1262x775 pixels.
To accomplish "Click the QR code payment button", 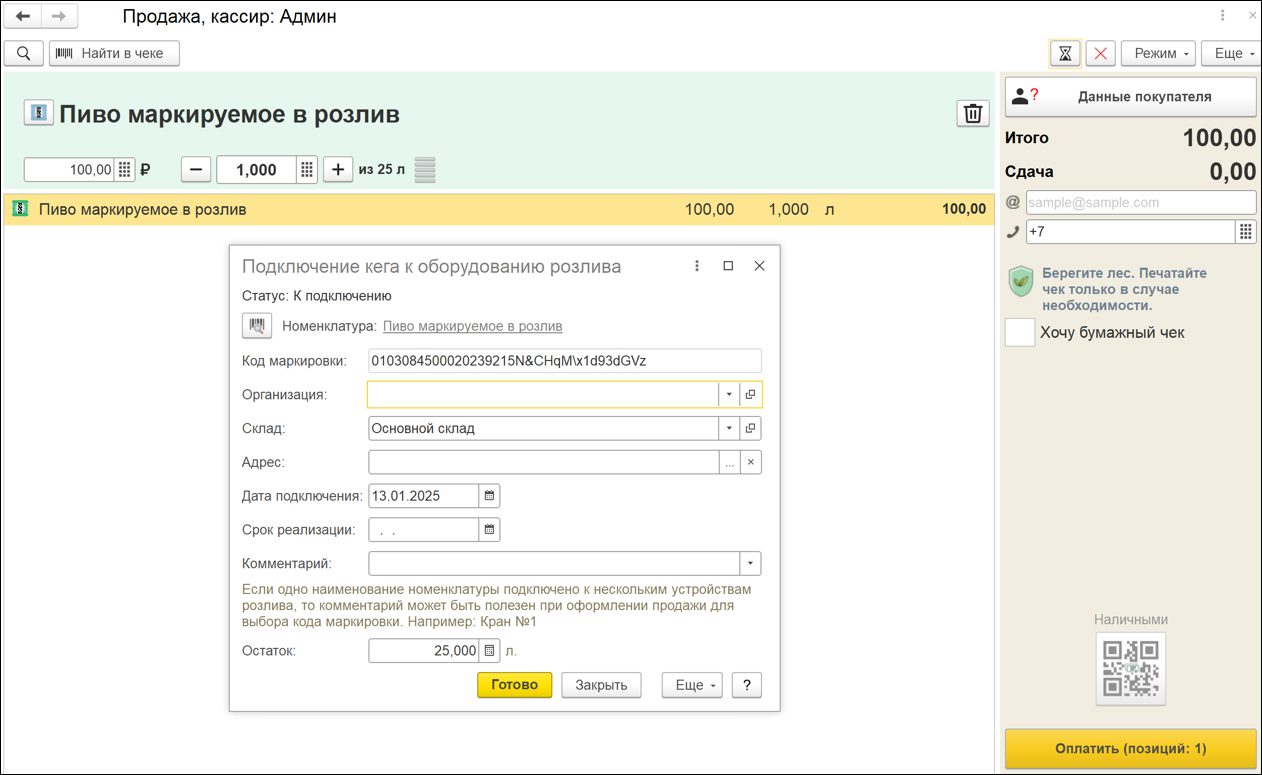I will point(1131,669).
